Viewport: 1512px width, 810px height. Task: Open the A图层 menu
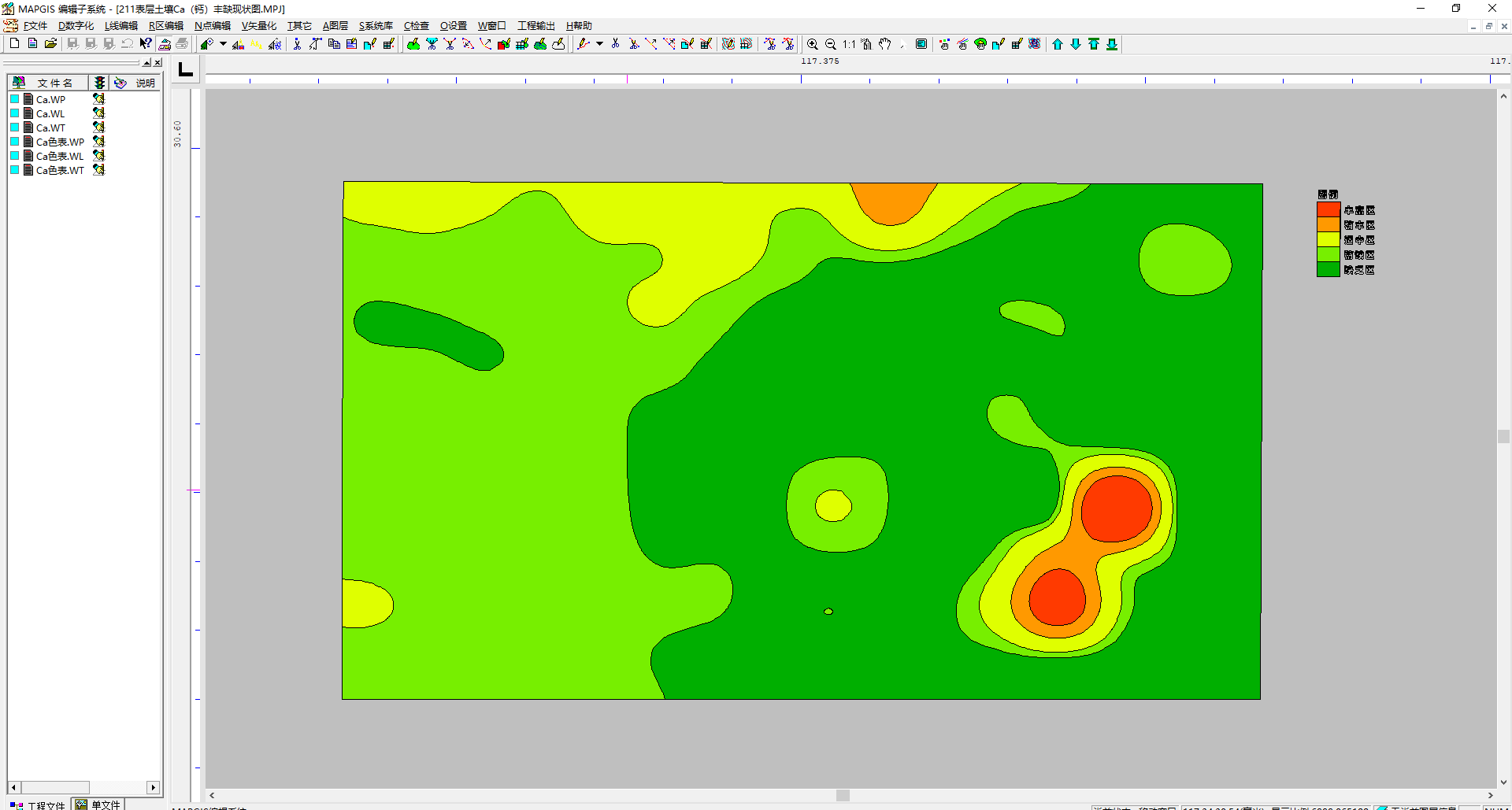[x=335, y=26]
